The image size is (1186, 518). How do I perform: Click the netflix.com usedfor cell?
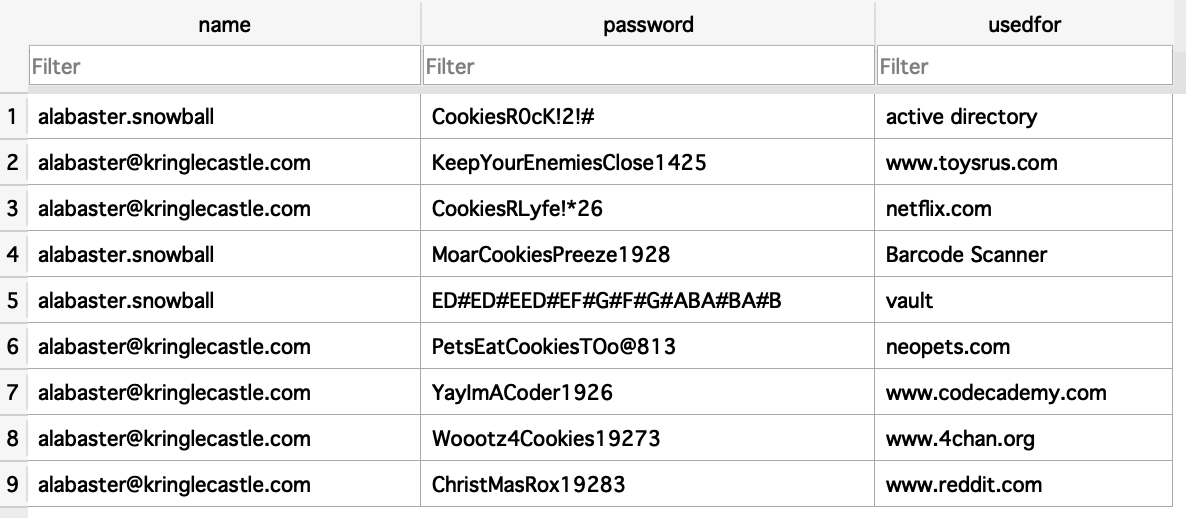1023,209
